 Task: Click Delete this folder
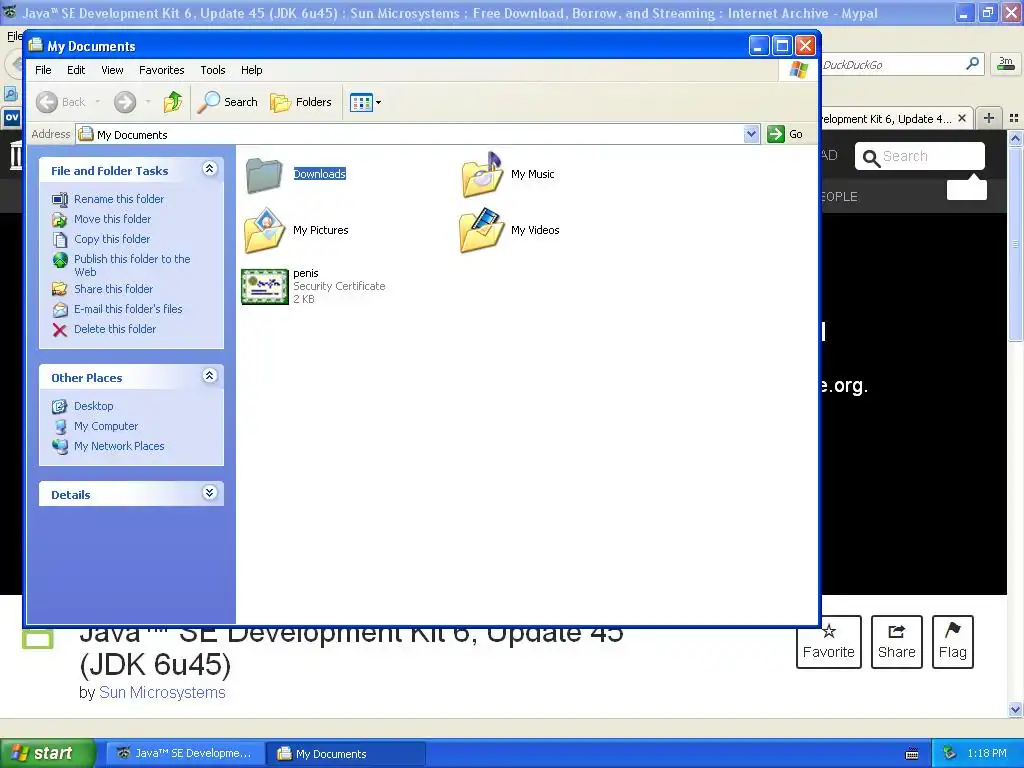coord(115,329)
